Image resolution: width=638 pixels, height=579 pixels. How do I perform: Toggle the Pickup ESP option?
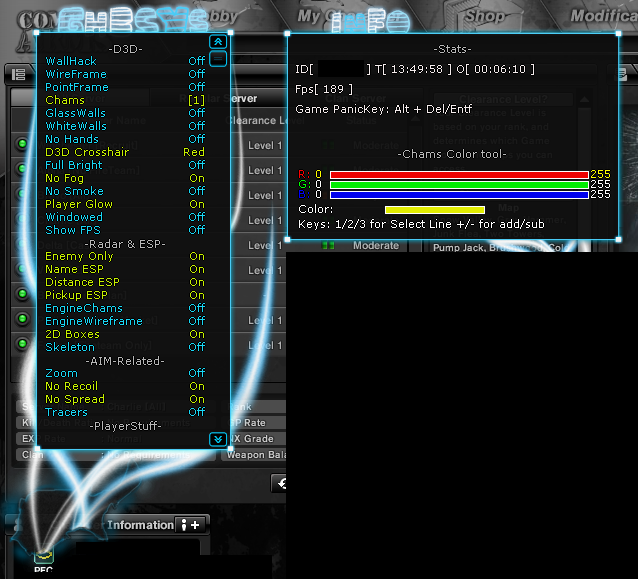pyautogui.click(x=125, y=295)
